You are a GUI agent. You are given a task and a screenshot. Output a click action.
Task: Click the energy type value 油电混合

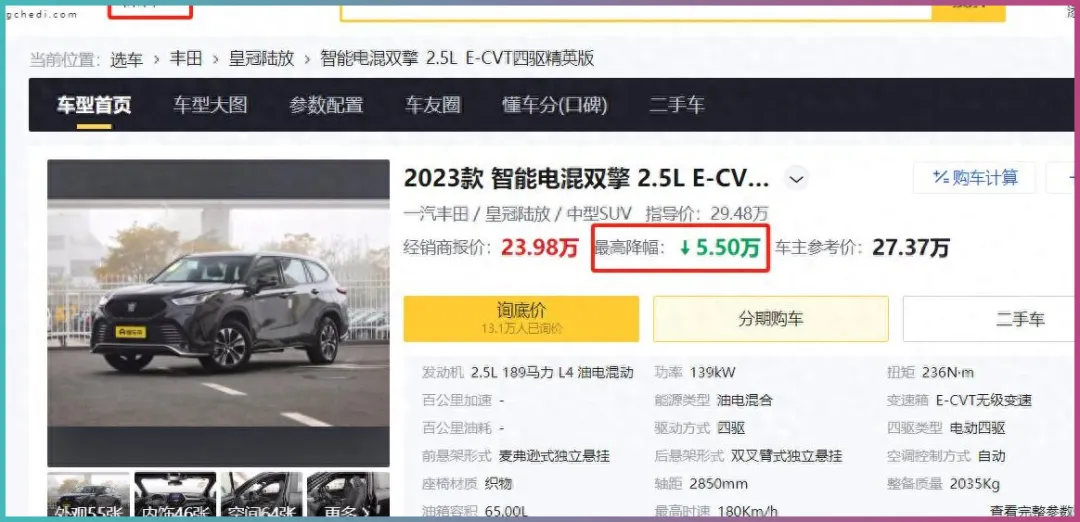pos(745,400)
